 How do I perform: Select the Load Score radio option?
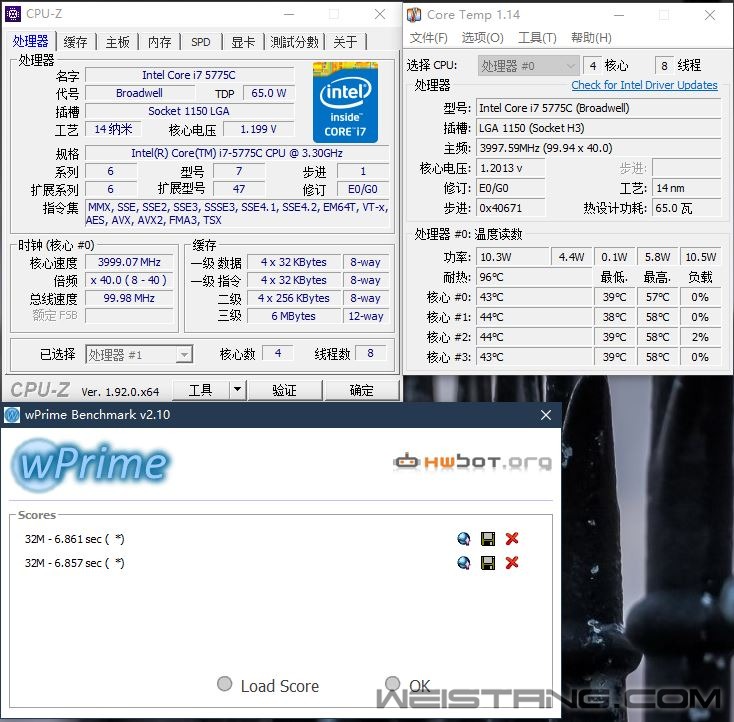click(225, 684)
